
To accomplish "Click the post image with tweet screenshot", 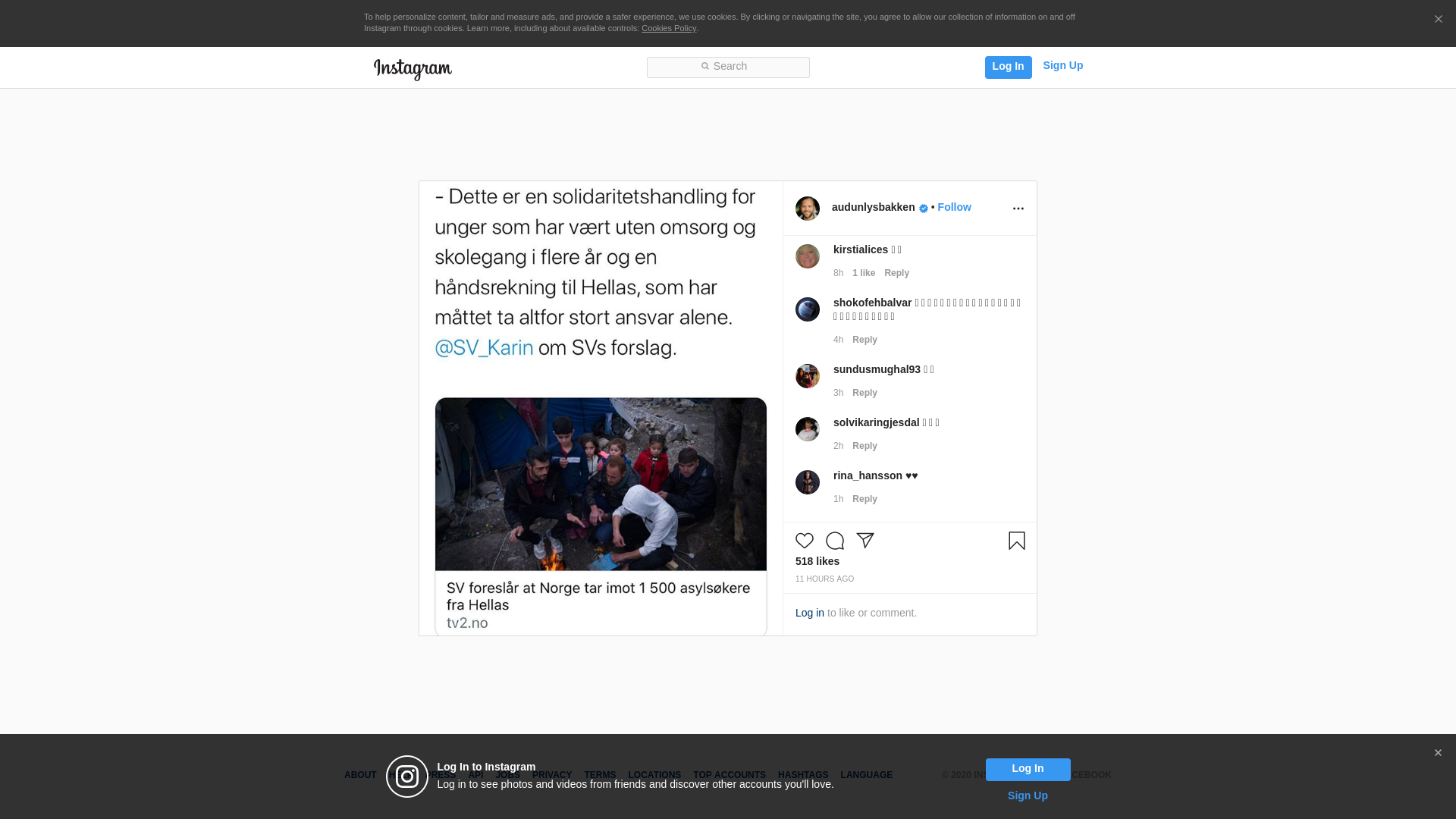I will pyautogui.click(x=601, y=409).
